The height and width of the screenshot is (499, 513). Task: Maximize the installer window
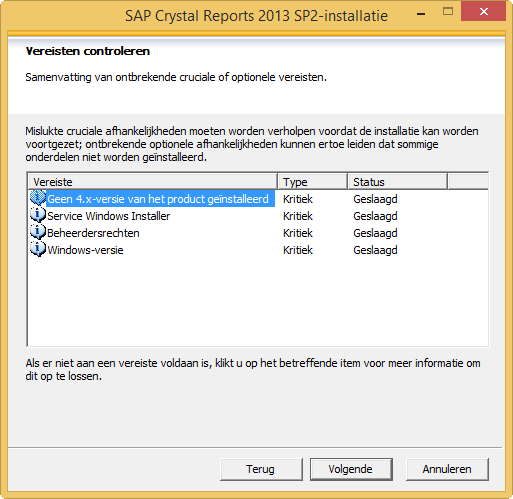coord(448,13)
